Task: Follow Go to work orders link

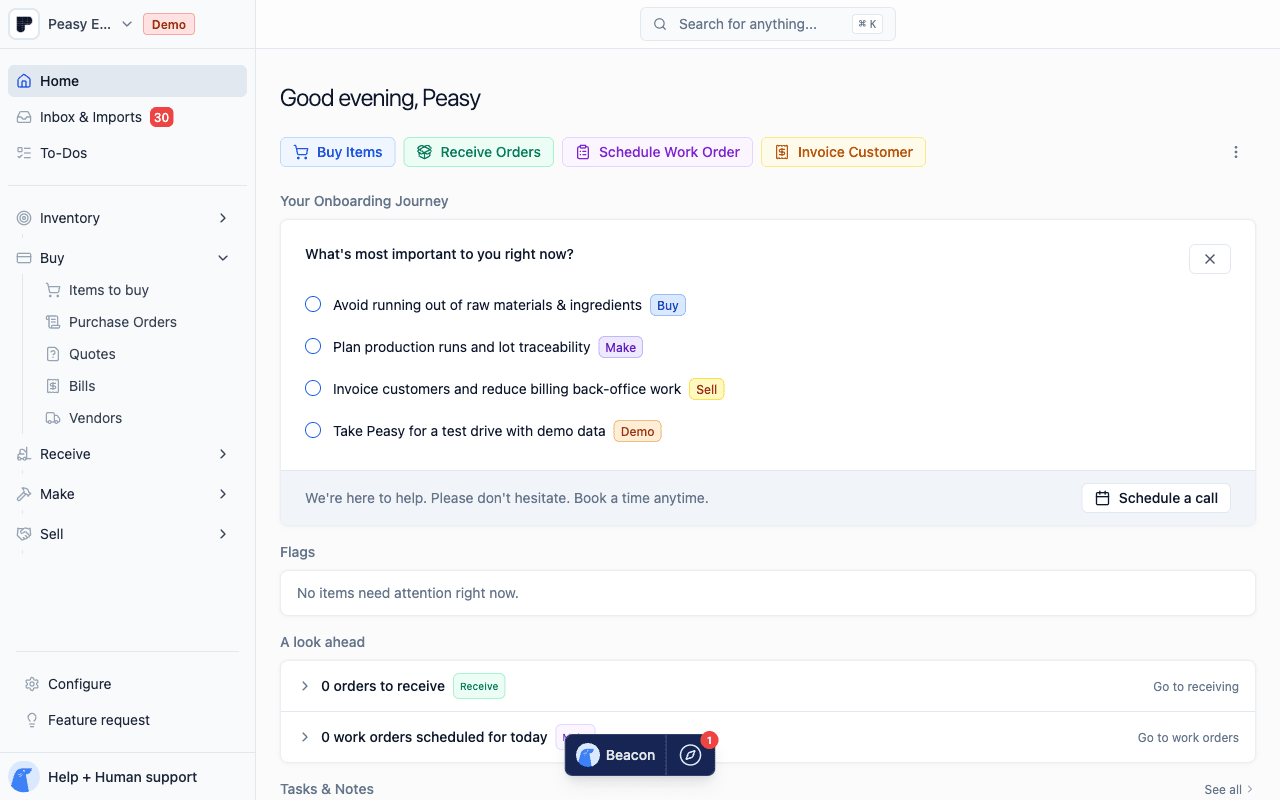Action: pyautogui.click(x=1188, y=738)
